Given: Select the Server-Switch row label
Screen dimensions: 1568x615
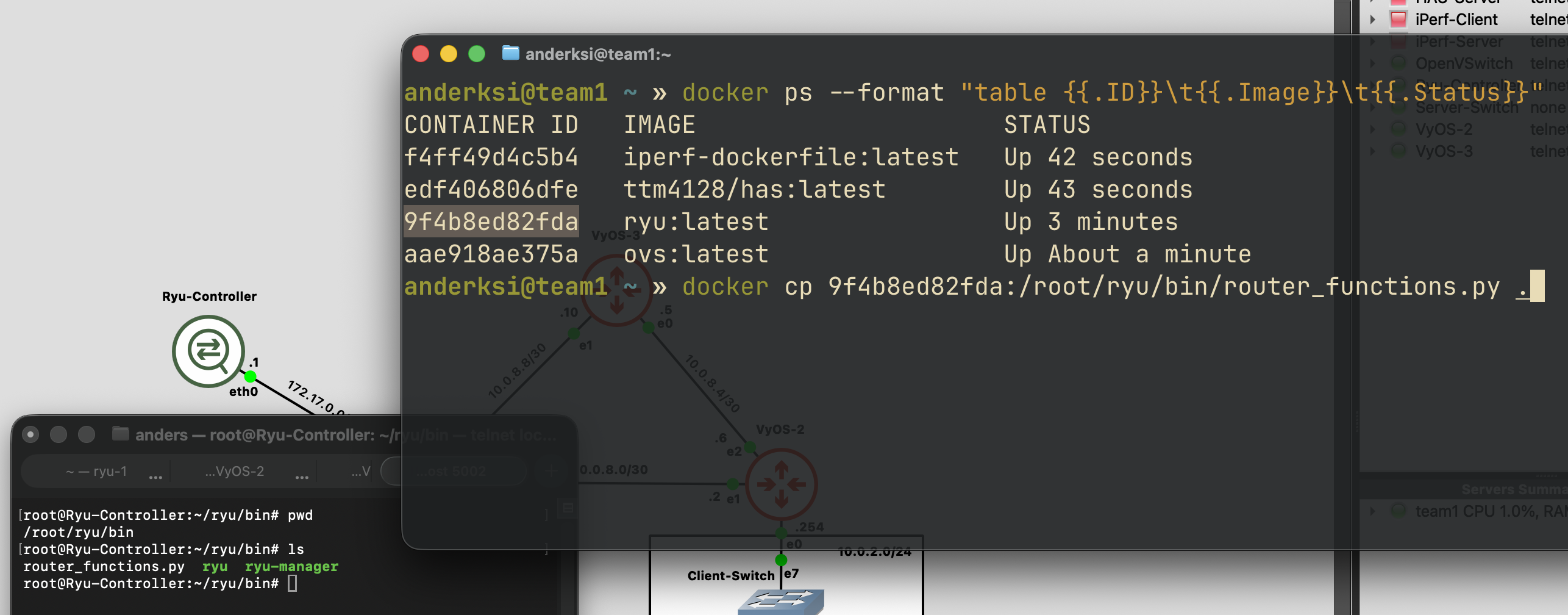Looking at the screenshot, I should 1467,107.
